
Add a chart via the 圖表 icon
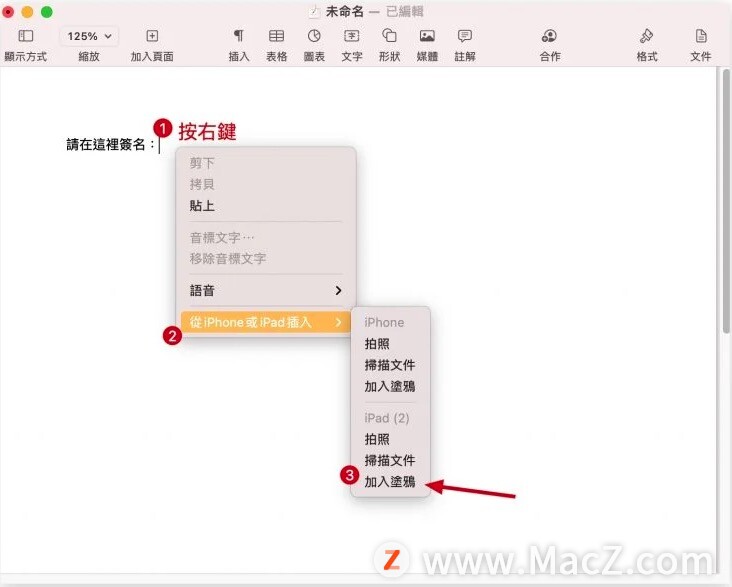tap(314, 36)
